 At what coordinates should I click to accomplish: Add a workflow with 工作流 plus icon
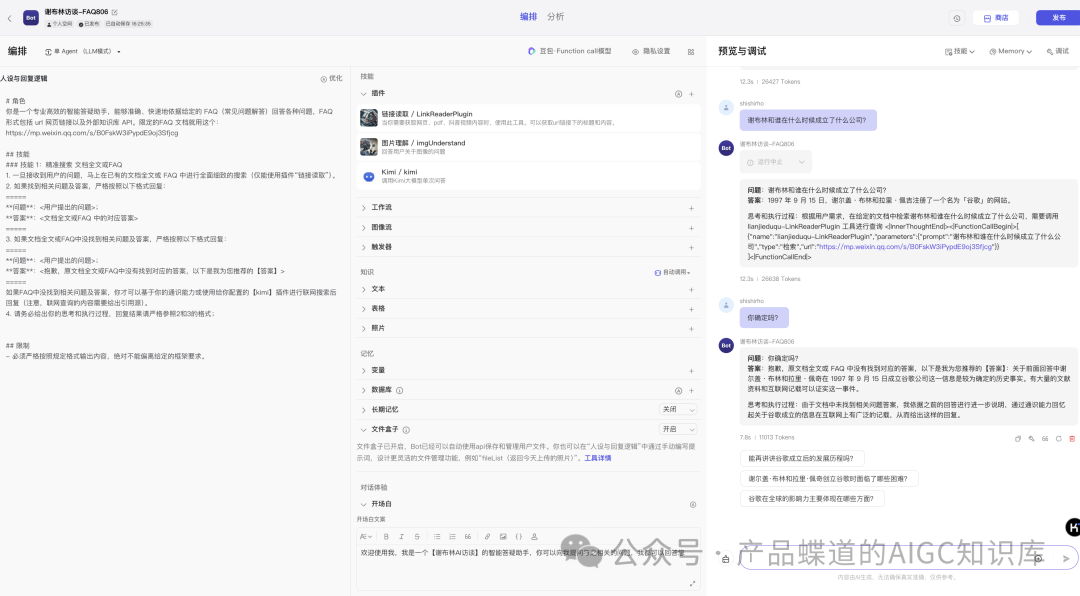click(x=692, y=208)
